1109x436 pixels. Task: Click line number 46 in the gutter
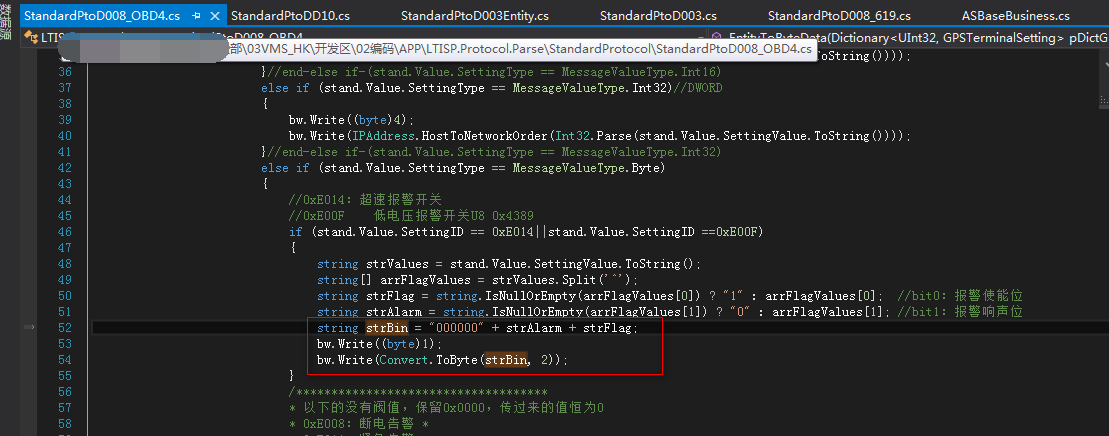click(x=64, y=232)
